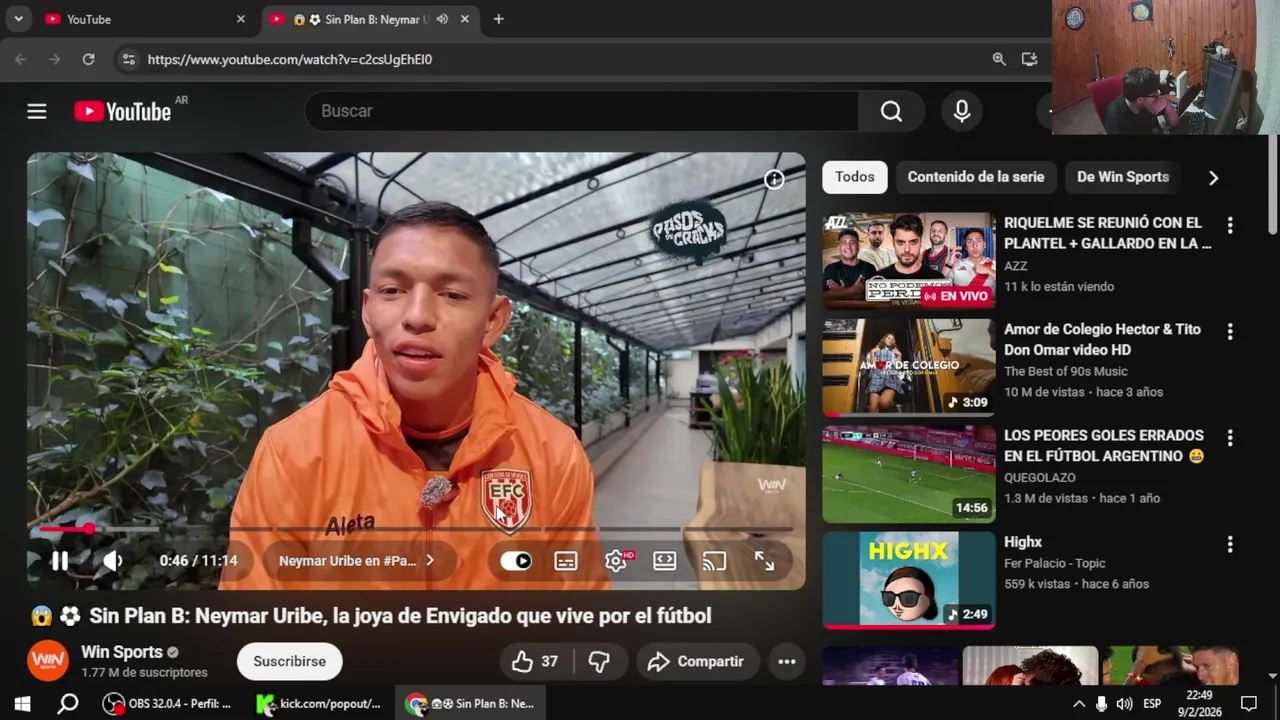Open Win Sports channel avatar
This screenshot has height=720, width=1280.
(48, 660)
